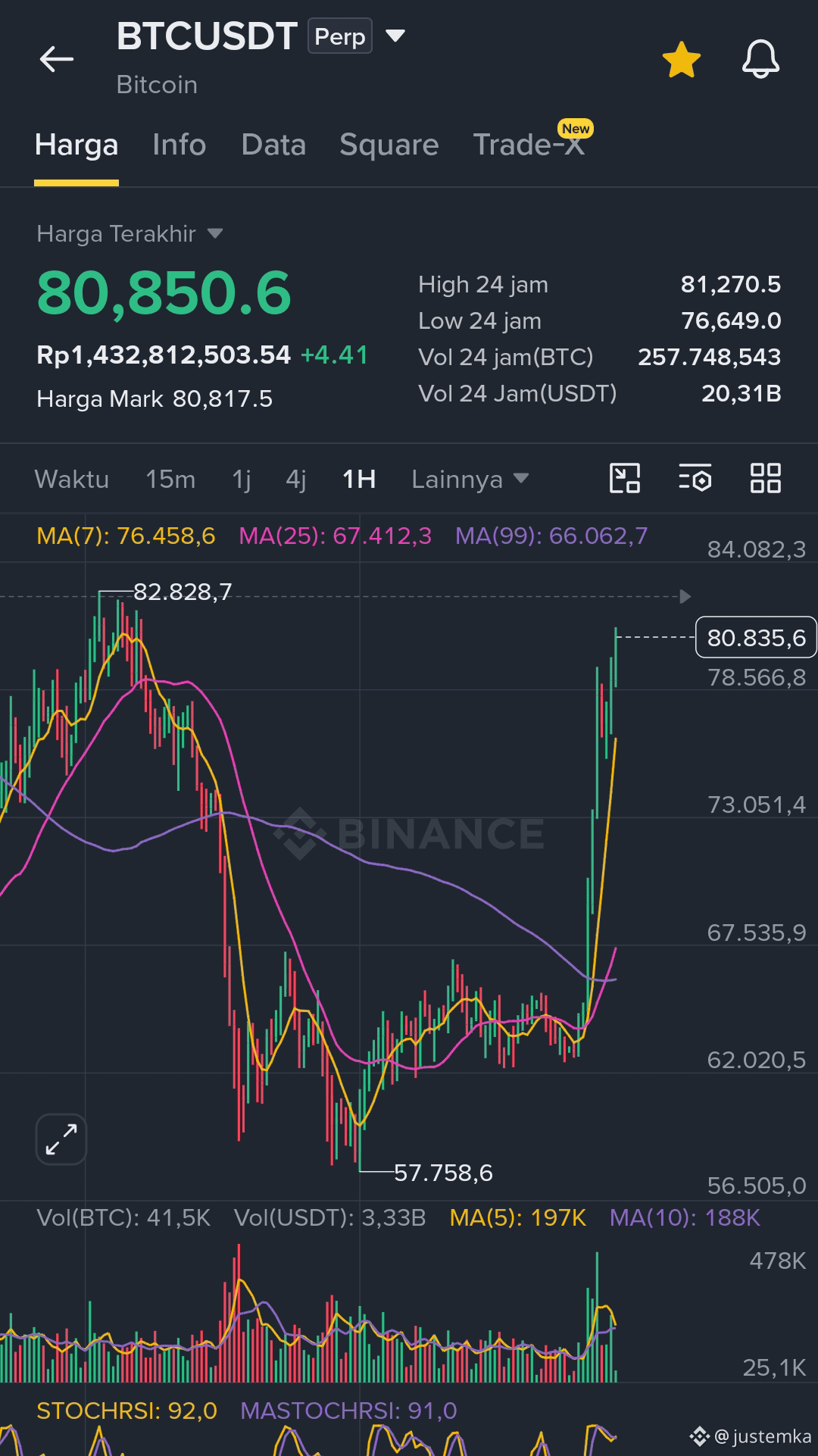The width and height of the screenshot is (818, 1456).
Task: Tap the Vol(USDT): 3,33B label
Action: 329,1218
